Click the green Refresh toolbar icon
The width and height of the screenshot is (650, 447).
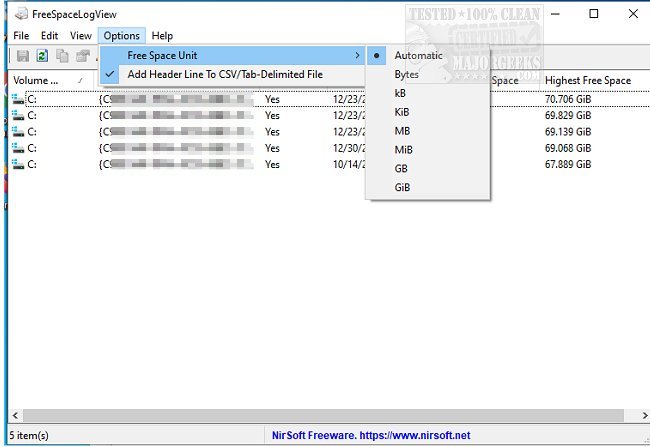click(x=42, y=56)
